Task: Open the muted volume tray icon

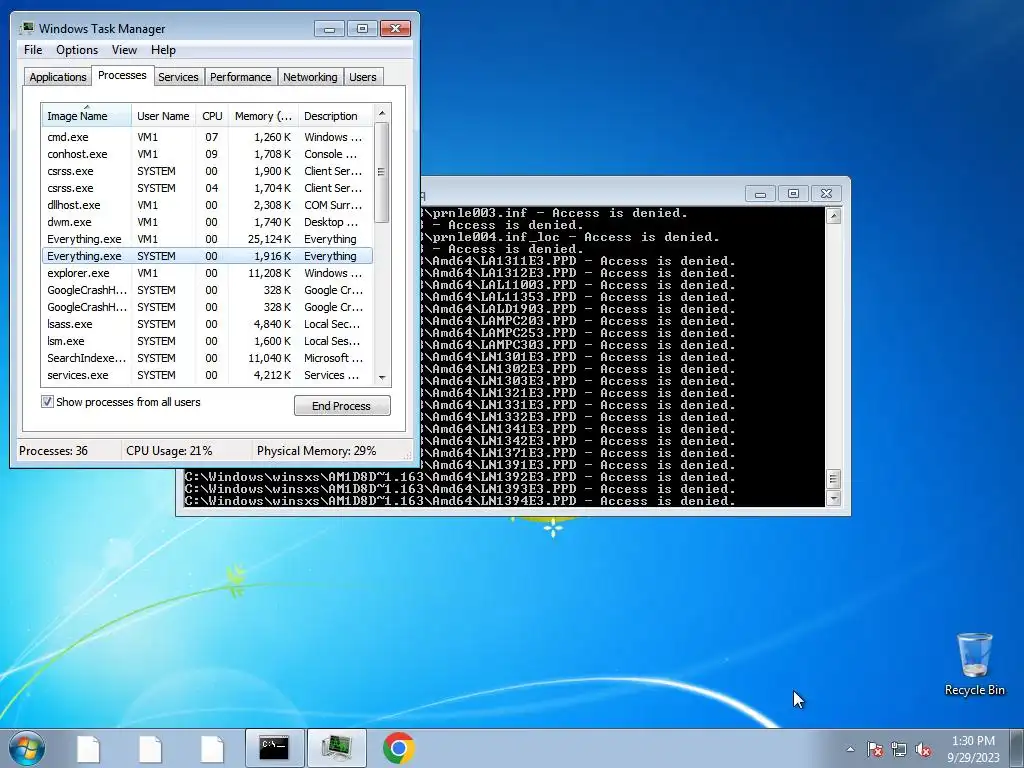Action: click(923, 749)
